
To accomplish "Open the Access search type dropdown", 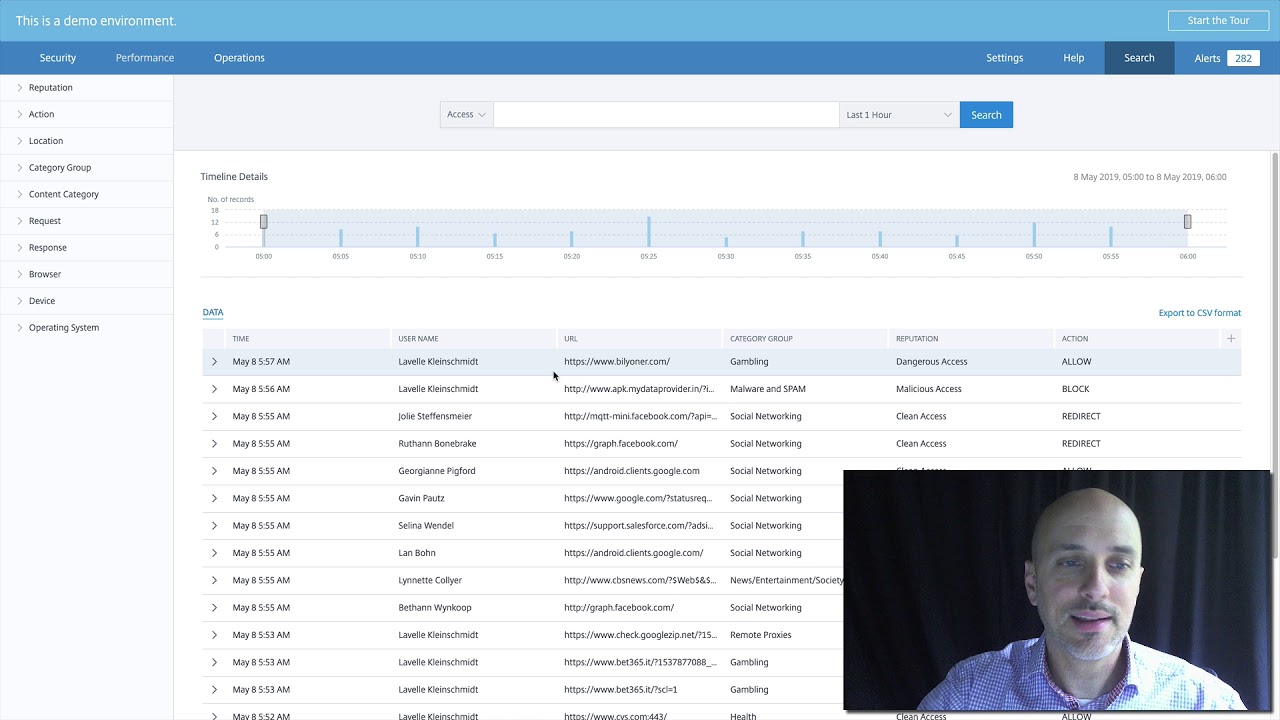I will (466, 115).
